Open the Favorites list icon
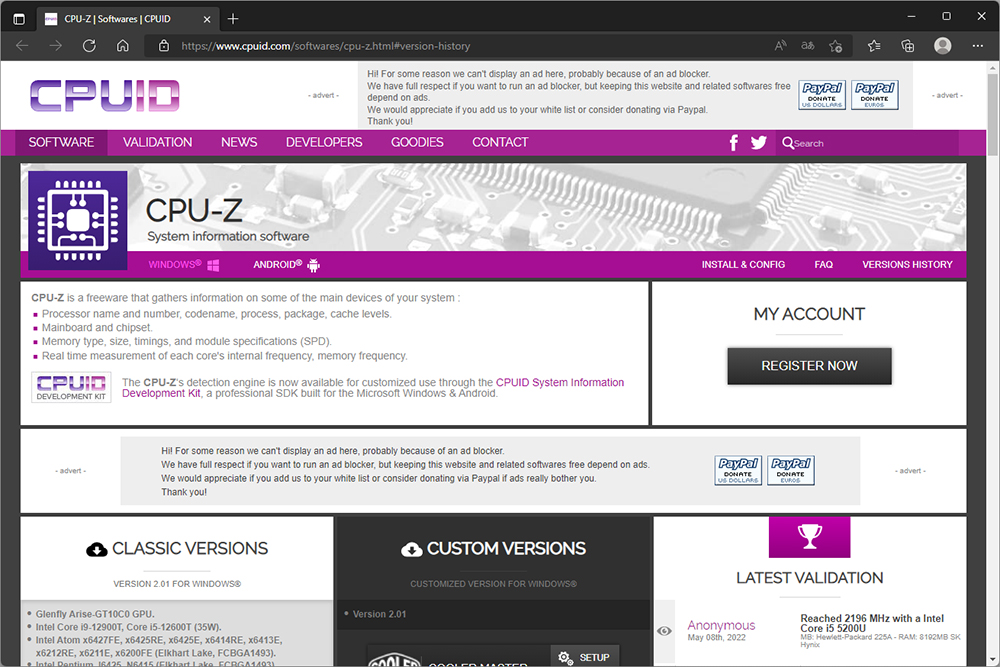This screenshot has height=667, width=1000. [x=874, y=46]
